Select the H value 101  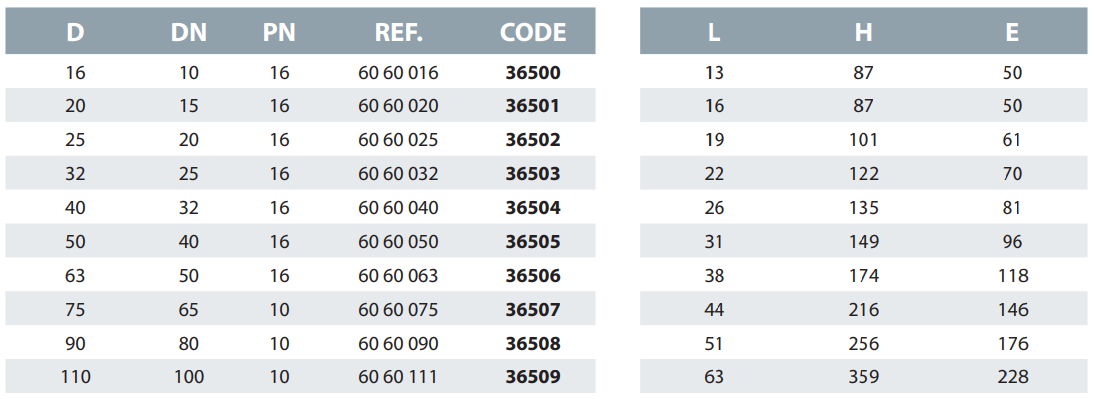[864, 140]
